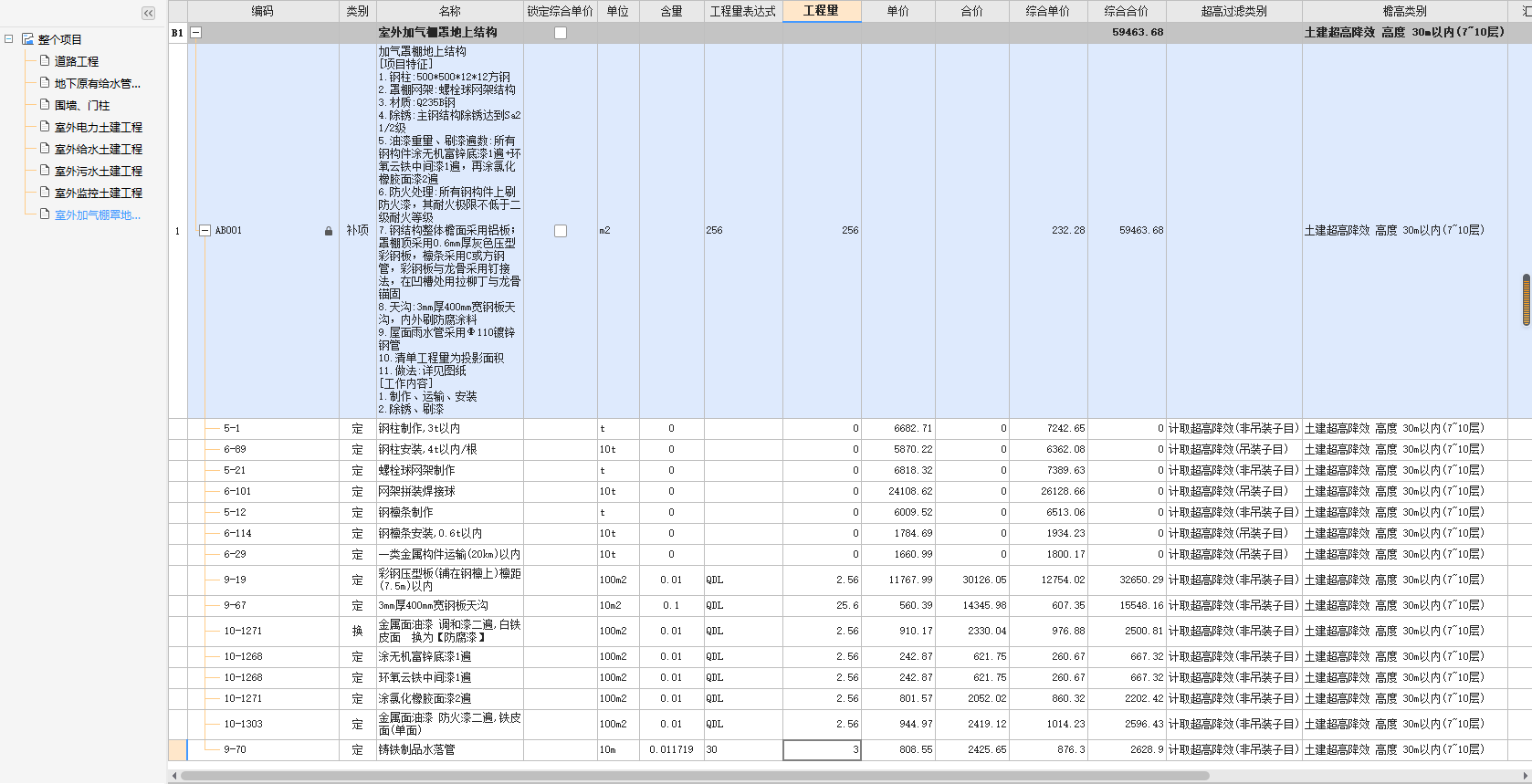1532x784 pixels.
Task: Select 地下原有给水管 tree item
Action: [98, 83]
